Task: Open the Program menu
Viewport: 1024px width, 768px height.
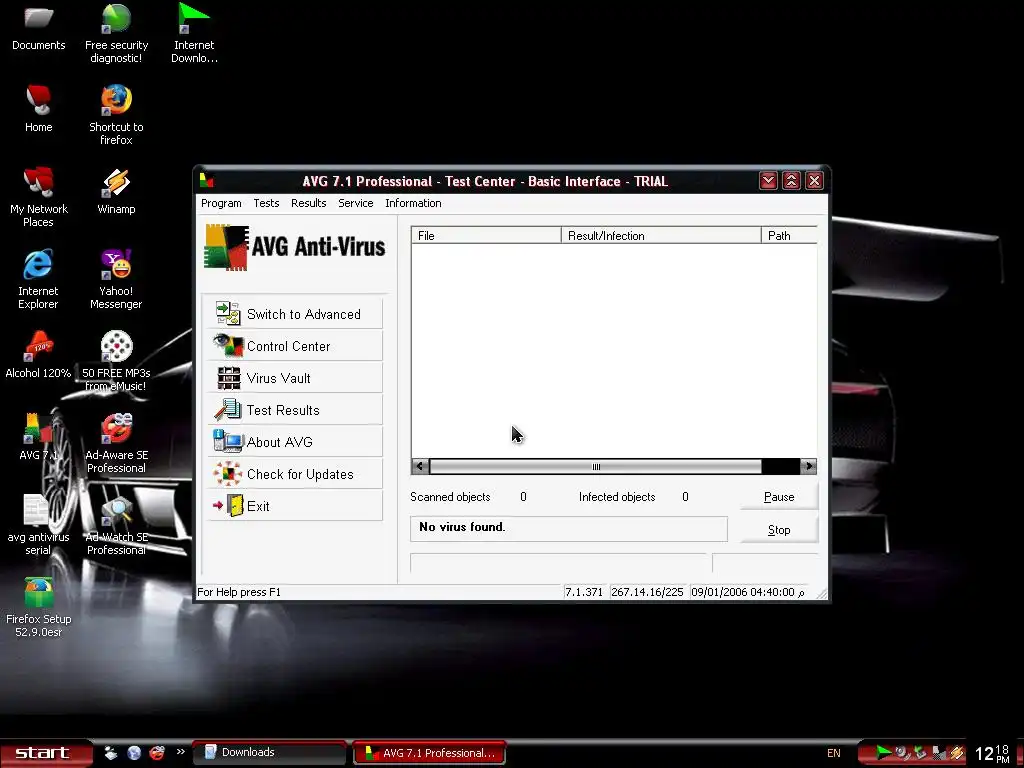Action: tap(221, 203)
